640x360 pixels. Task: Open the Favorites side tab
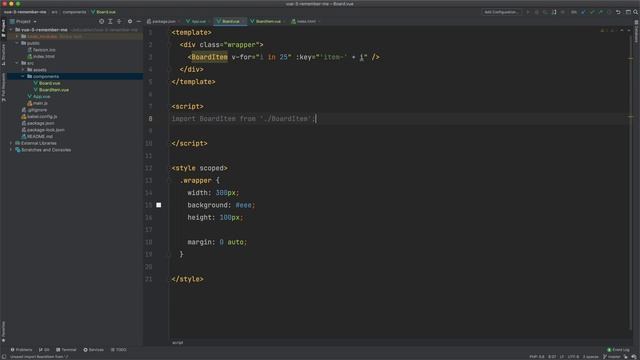pyautogui.click(x=4, y=331)
